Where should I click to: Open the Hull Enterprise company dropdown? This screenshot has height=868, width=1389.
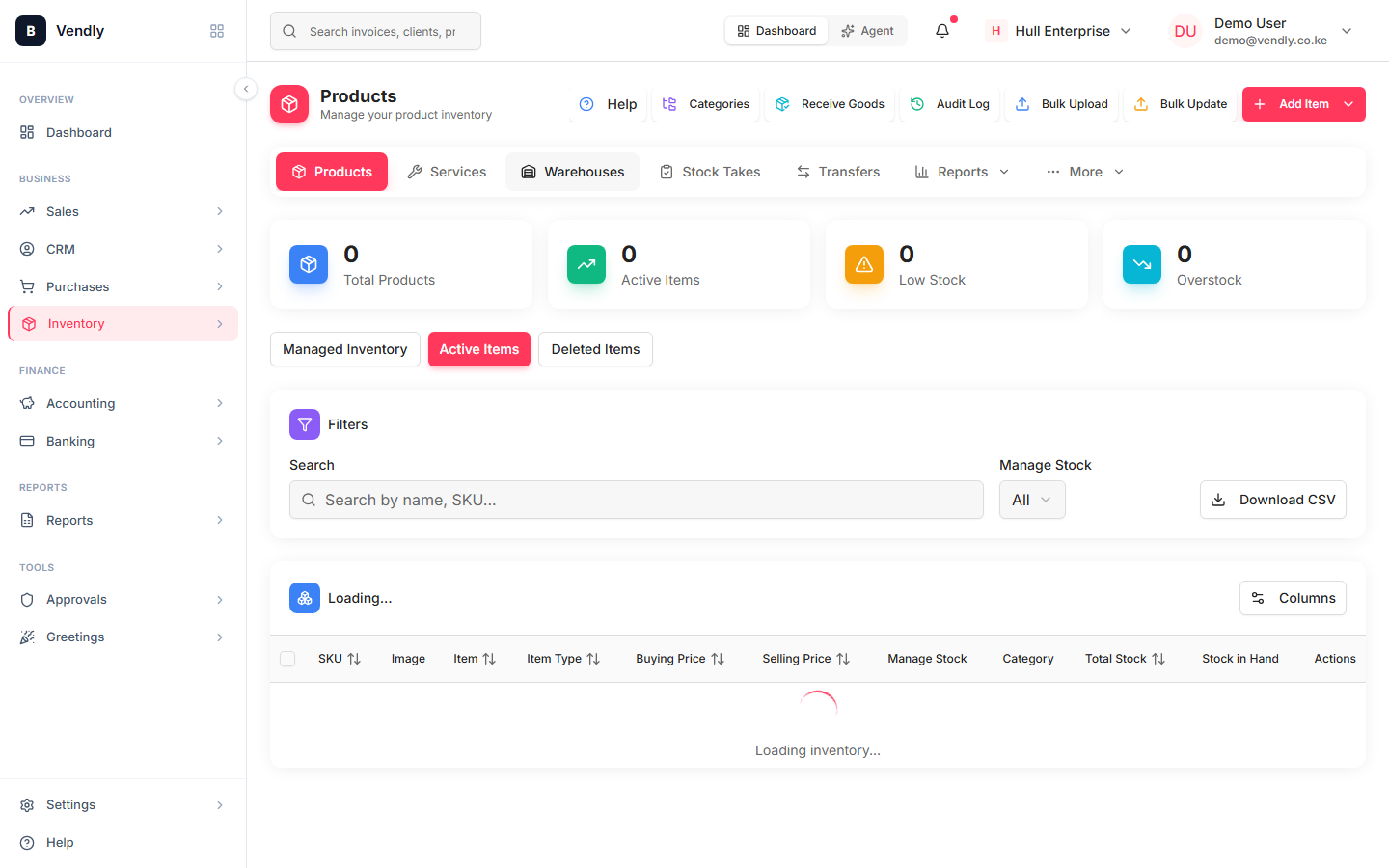click(1059, 31)
